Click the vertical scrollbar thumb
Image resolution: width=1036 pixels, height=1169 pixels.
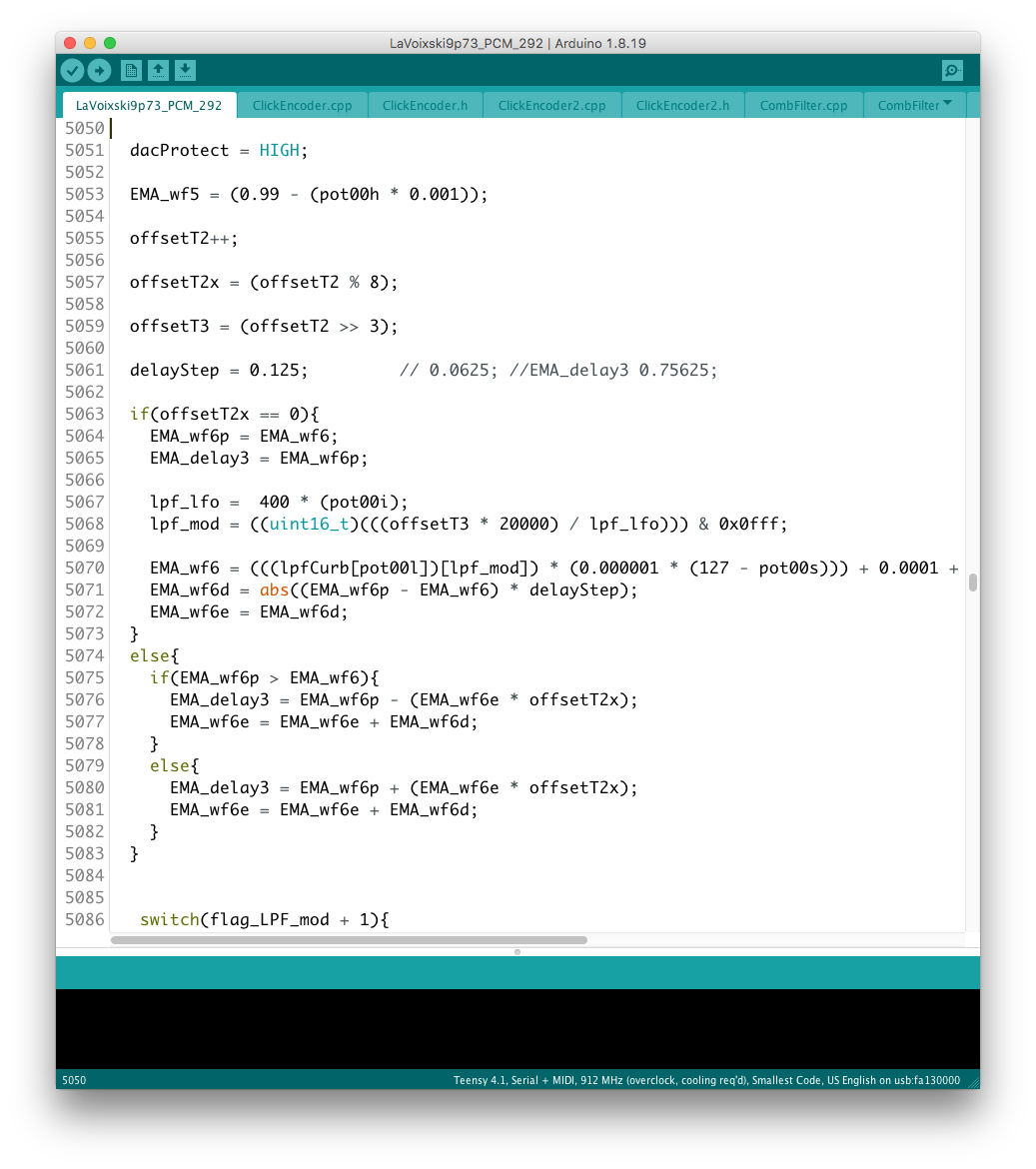click(x=972, y=583)
